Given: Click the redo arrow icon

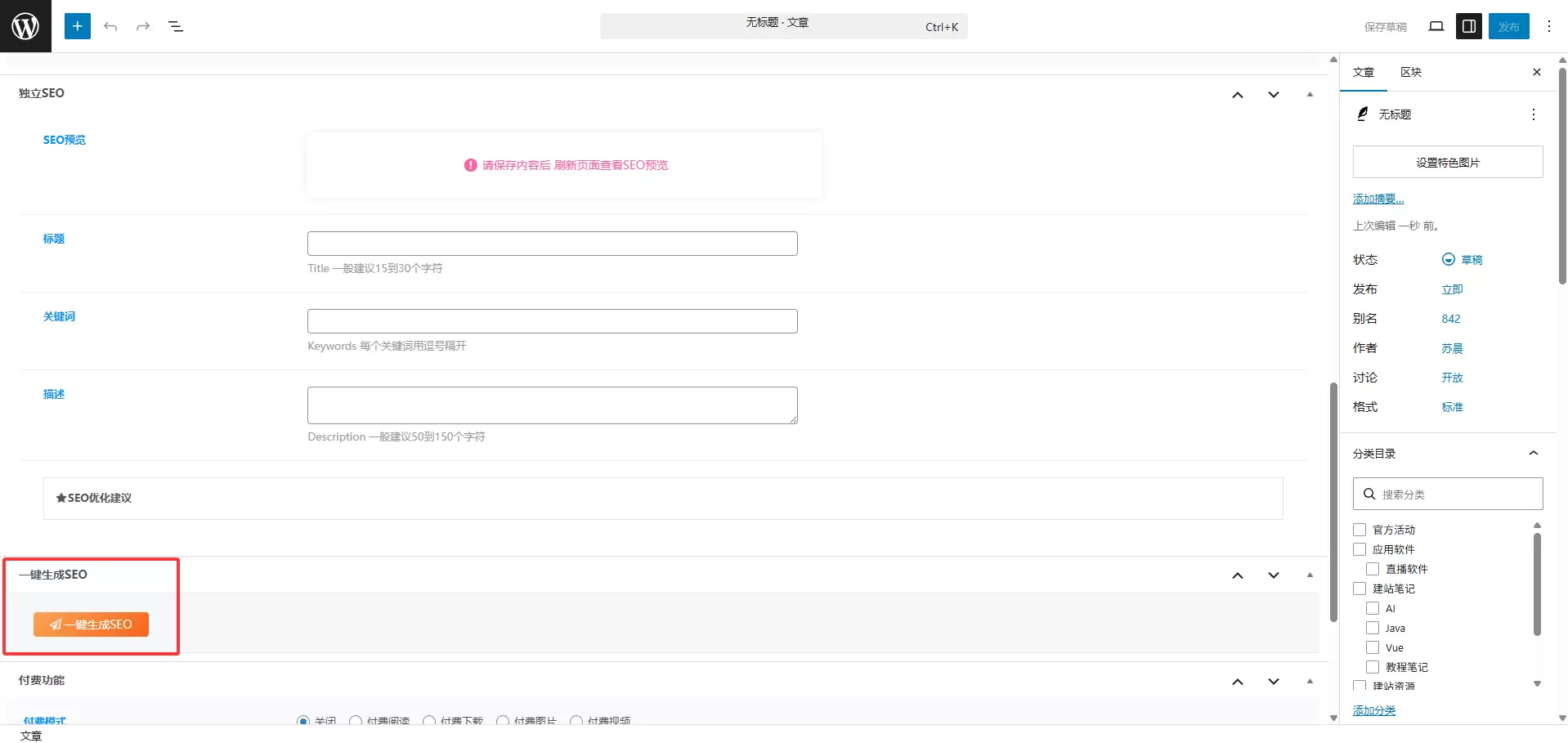Looking at the screenshot, I should coord(143,26).
